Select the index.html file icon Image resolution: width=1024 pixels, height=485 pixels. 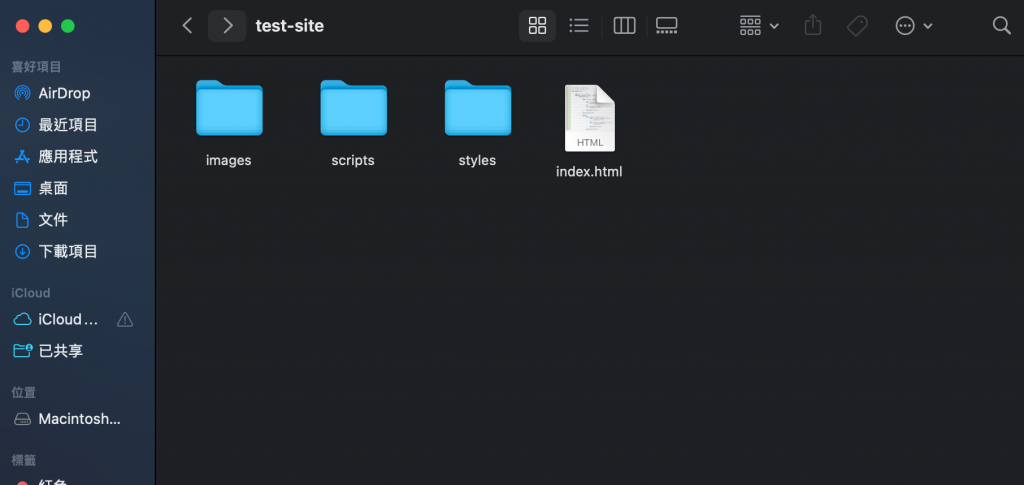[590, 118]
